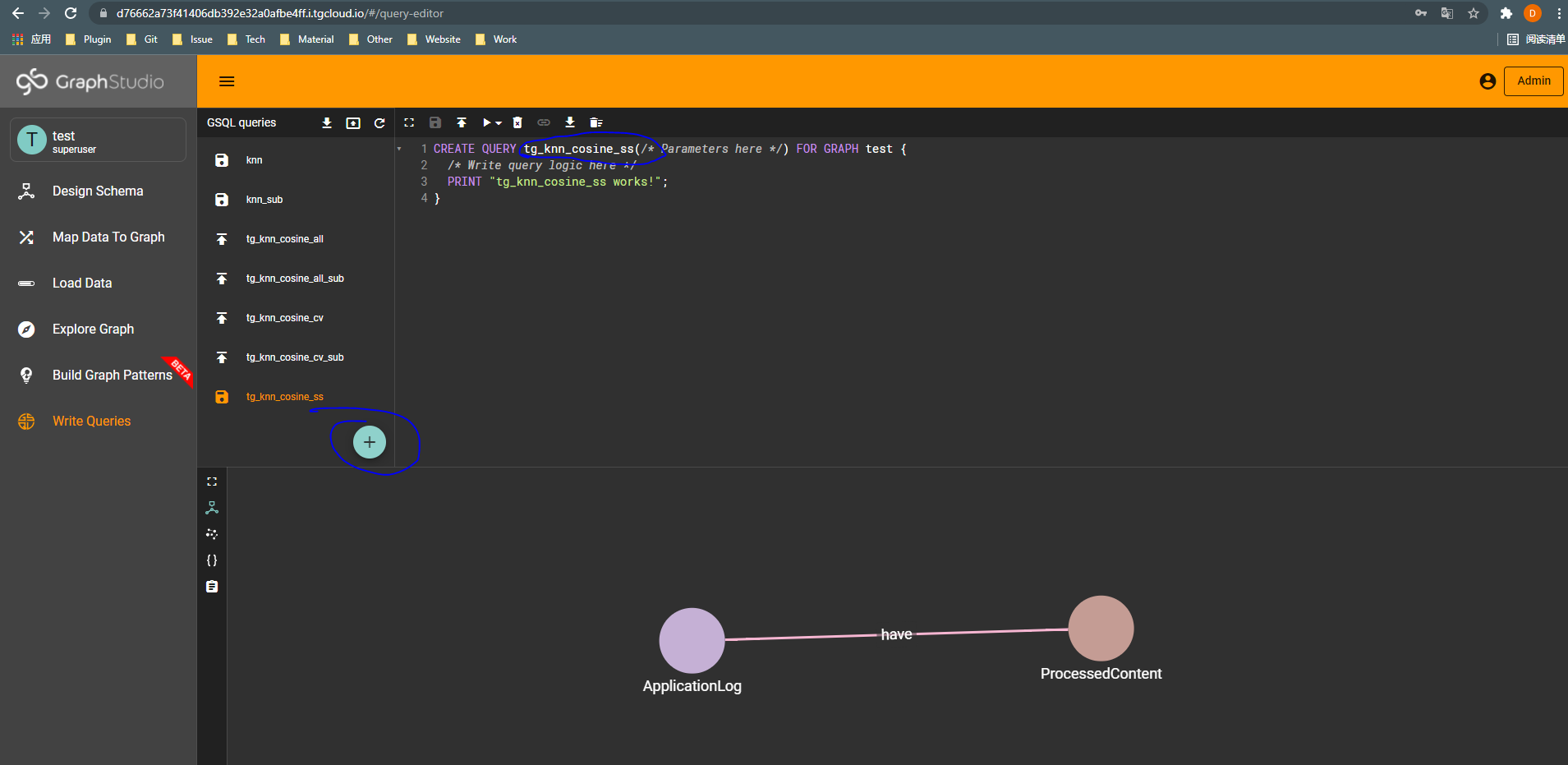Open the Refresh queries icon
Viewport: 1568px width, 765px height.
379,122
